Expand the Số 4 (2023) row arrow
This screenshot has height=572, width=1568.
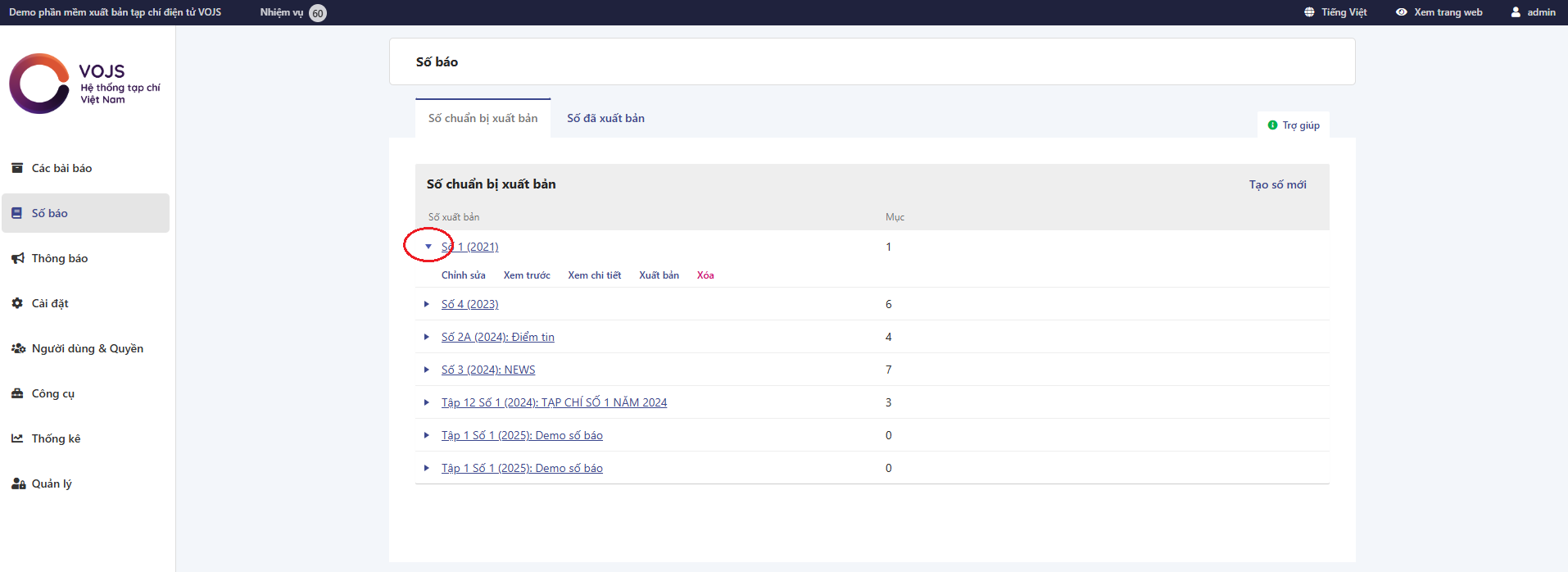(427, 304)
